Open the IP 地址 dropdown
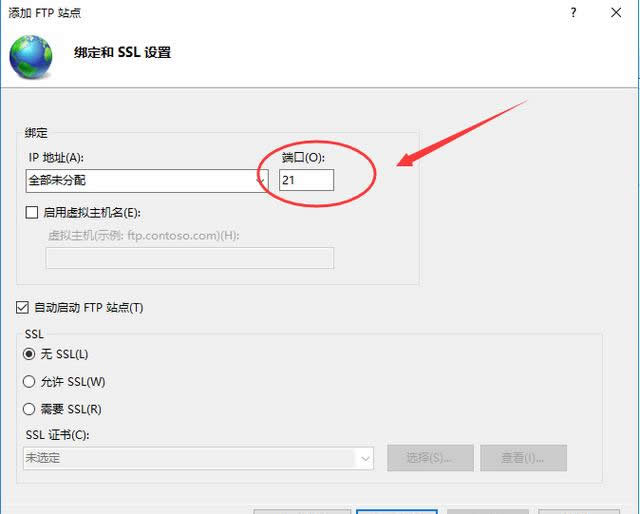 (147, 180)
